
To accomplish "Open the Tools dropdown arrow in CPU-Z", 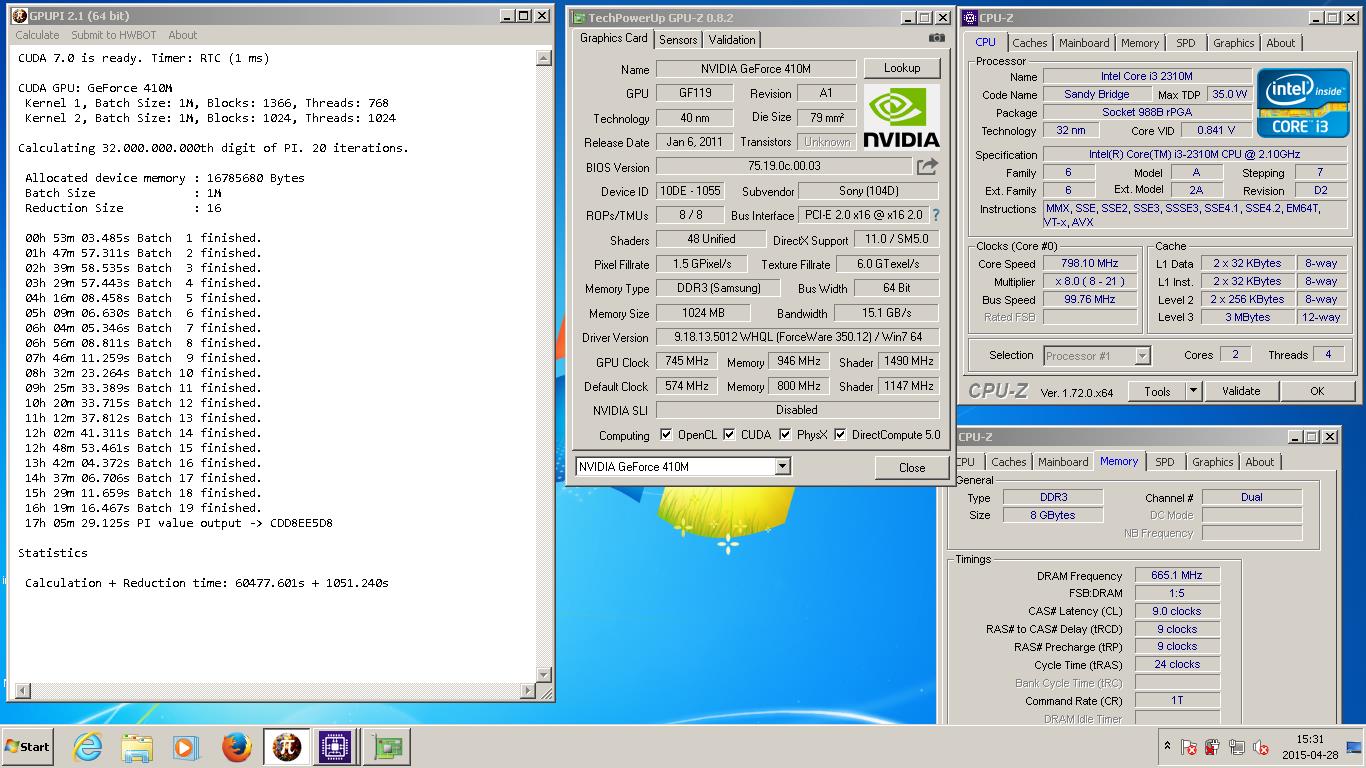I will [1193, 391].
